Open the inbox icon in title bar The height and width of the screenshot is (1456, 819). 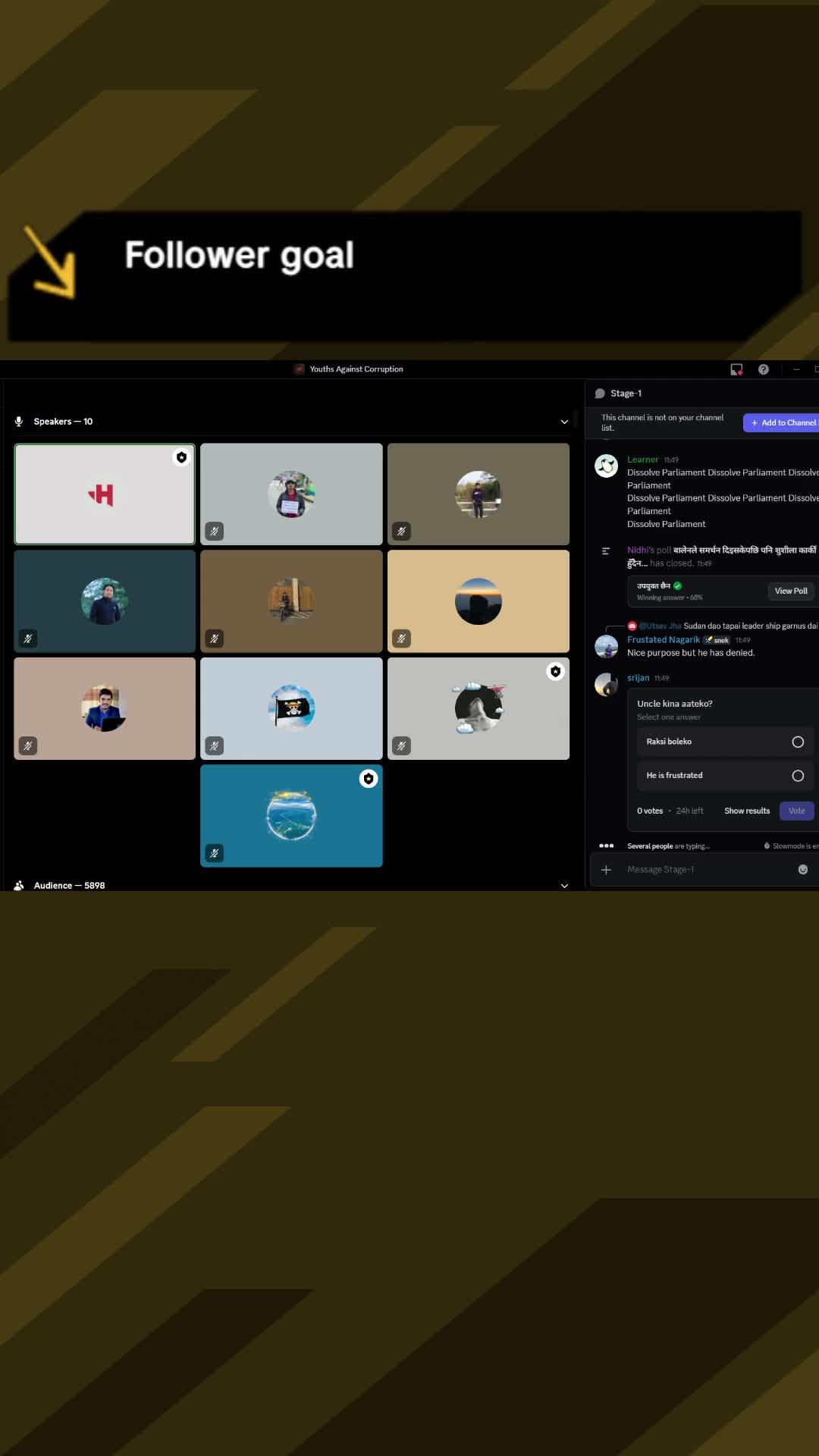[736, 369]
